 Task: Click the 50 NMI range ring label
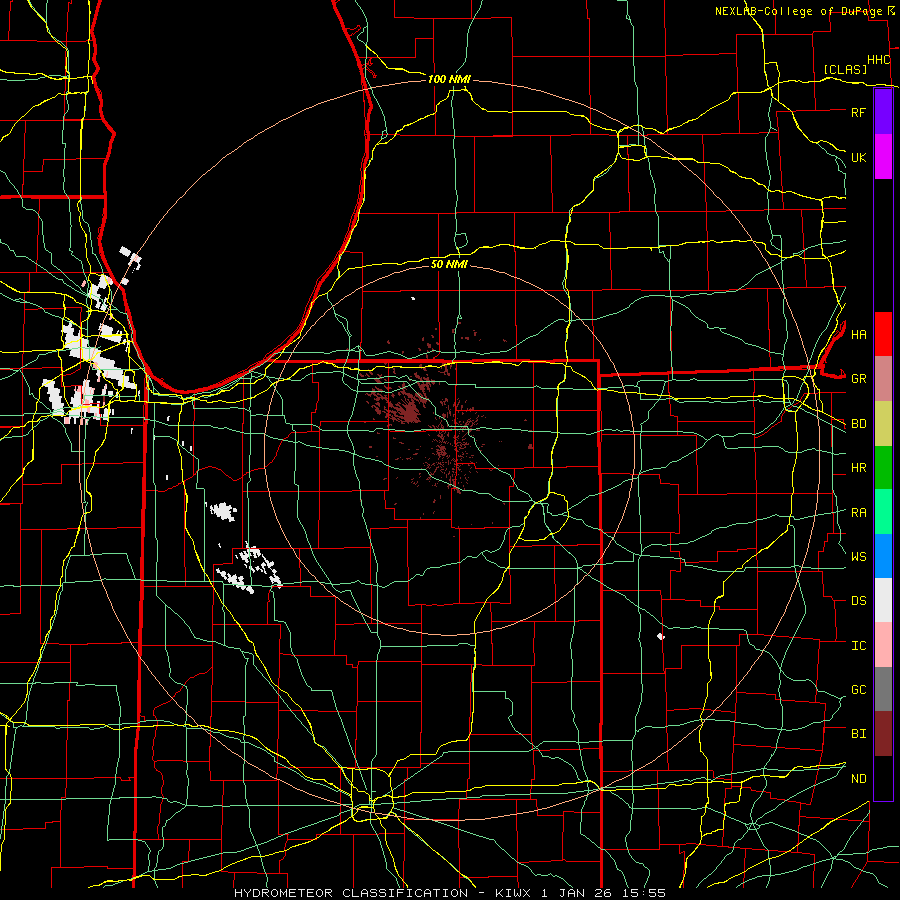pyautogui.click(x=449, y=264)
